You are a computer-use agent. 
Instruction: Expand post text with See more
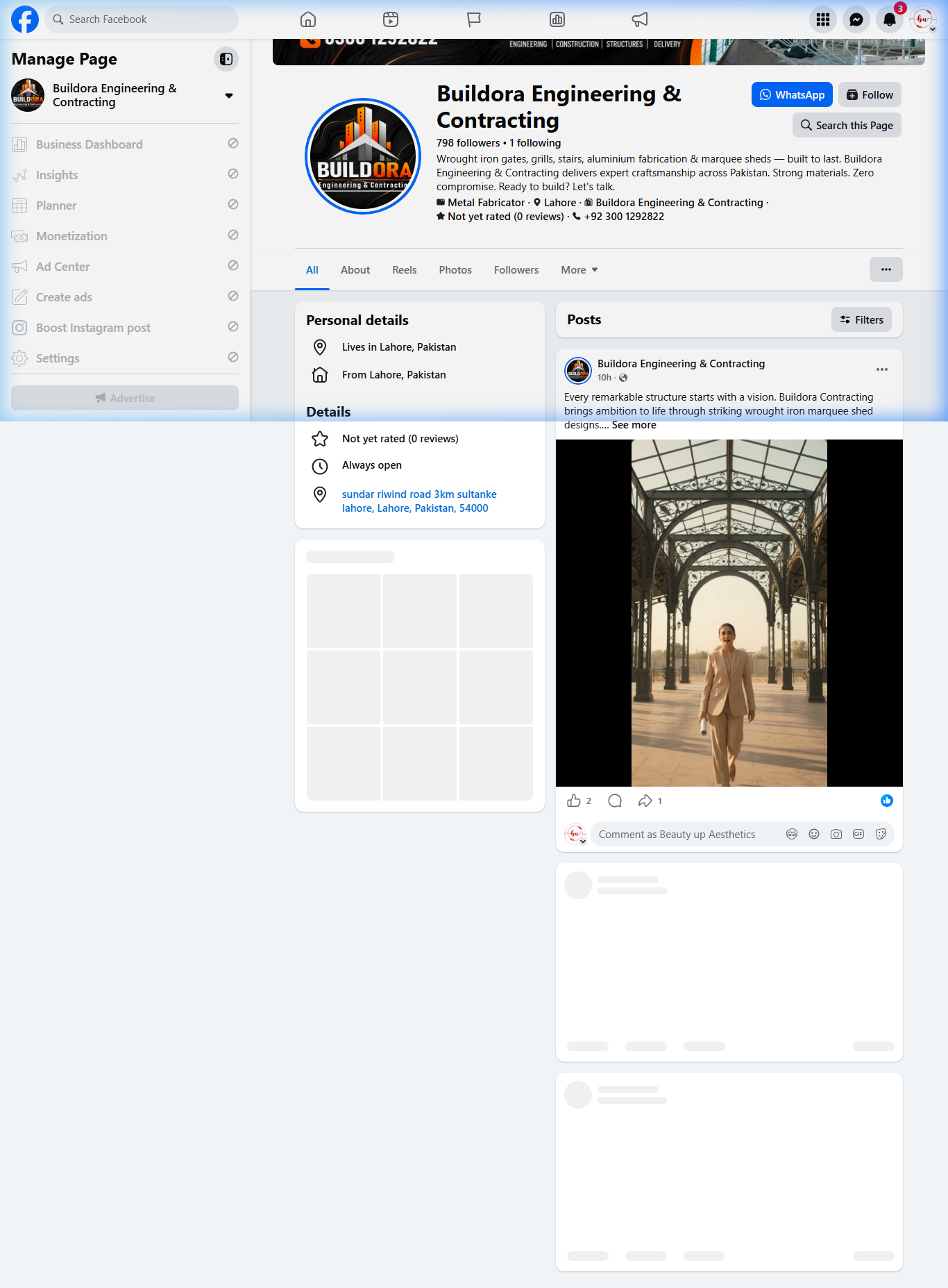[634, 425]
